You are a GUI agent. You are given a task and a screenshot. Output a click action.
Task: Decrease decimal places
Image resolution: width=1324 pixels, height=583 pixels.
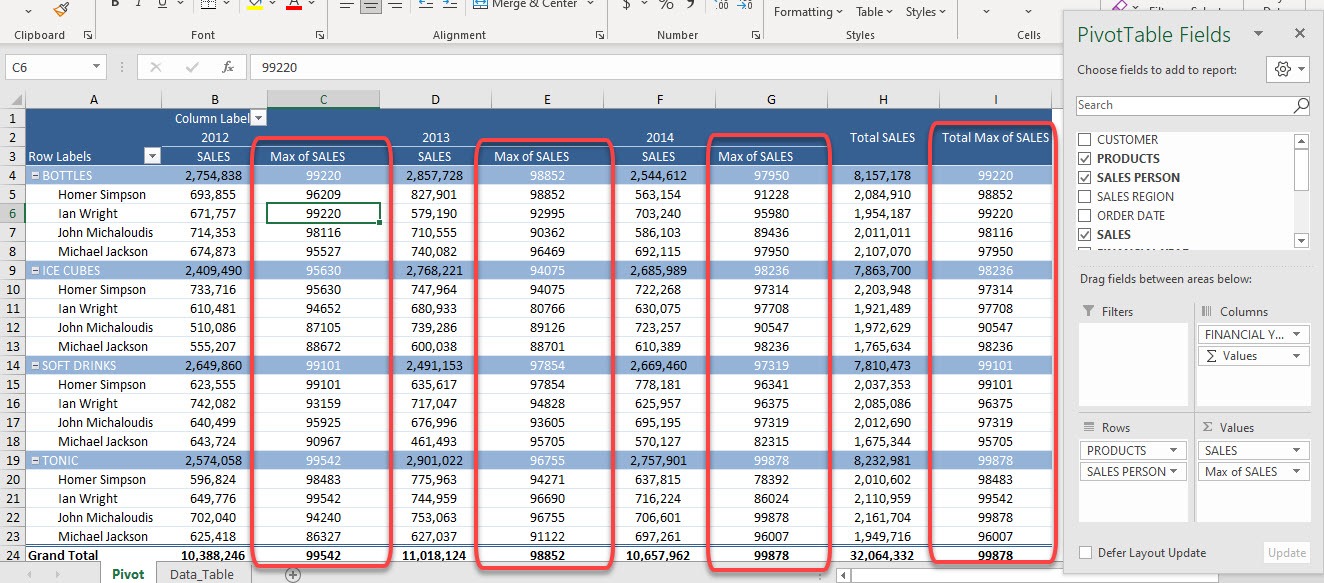[x=746, y=5]
